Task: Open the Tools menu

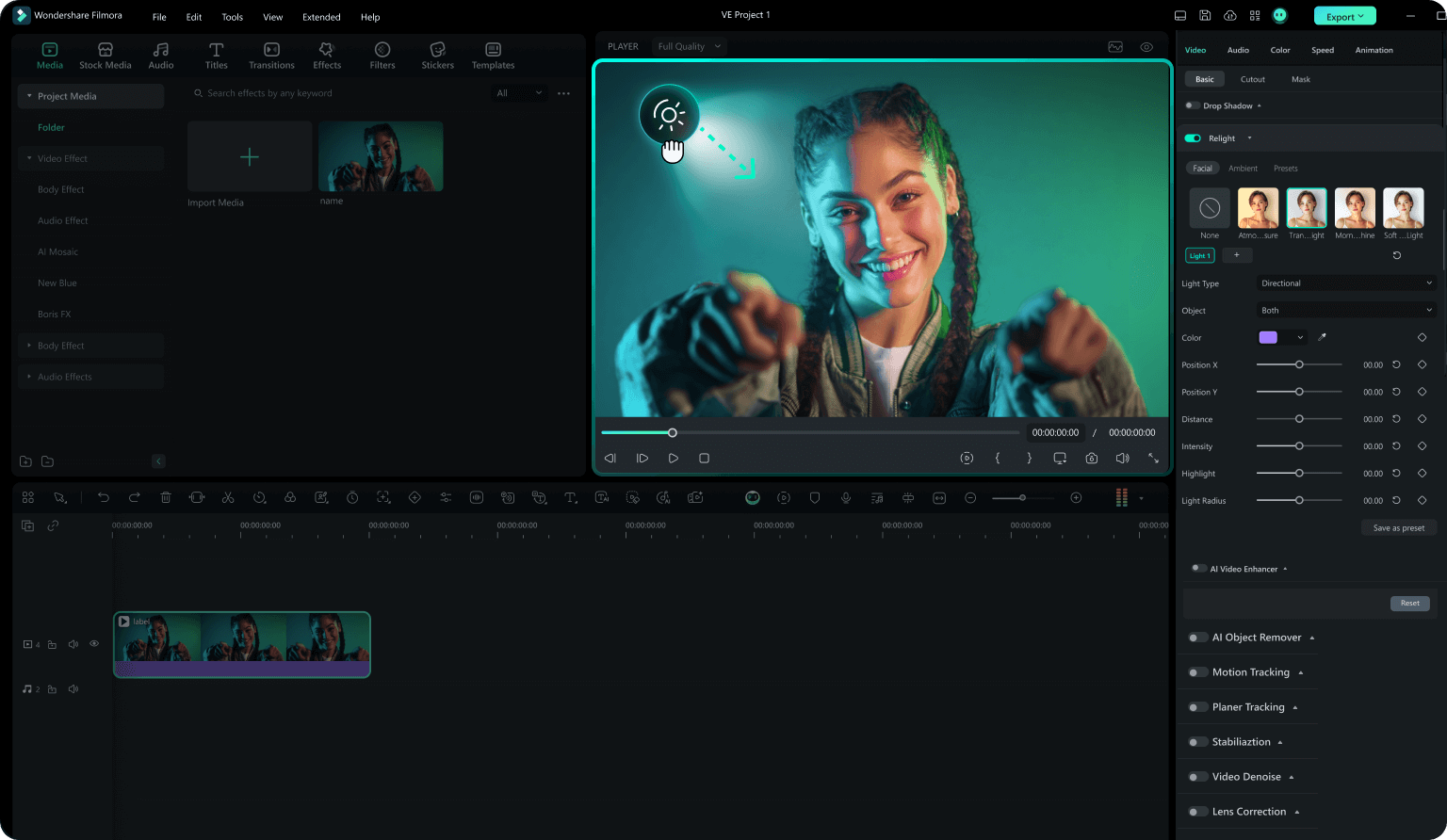Action: point(232,17)
